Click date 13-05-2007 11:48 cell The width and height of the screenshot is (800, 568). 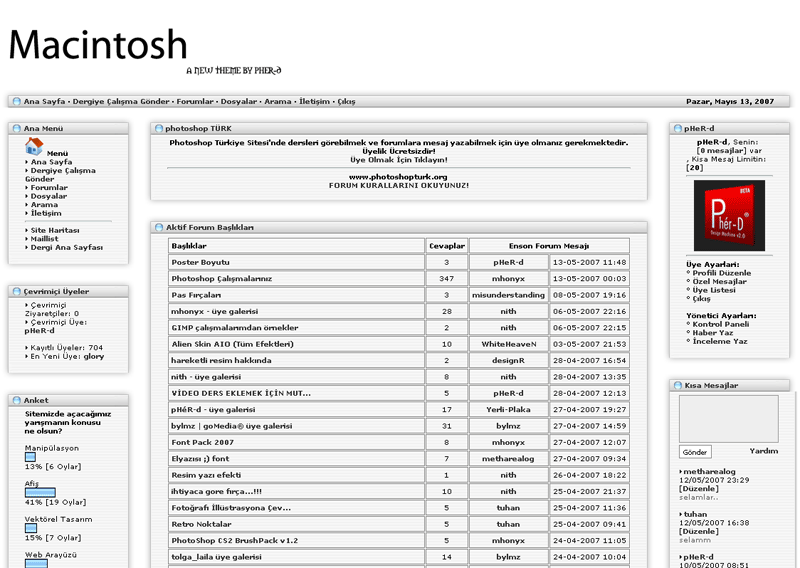pos(589,262)
